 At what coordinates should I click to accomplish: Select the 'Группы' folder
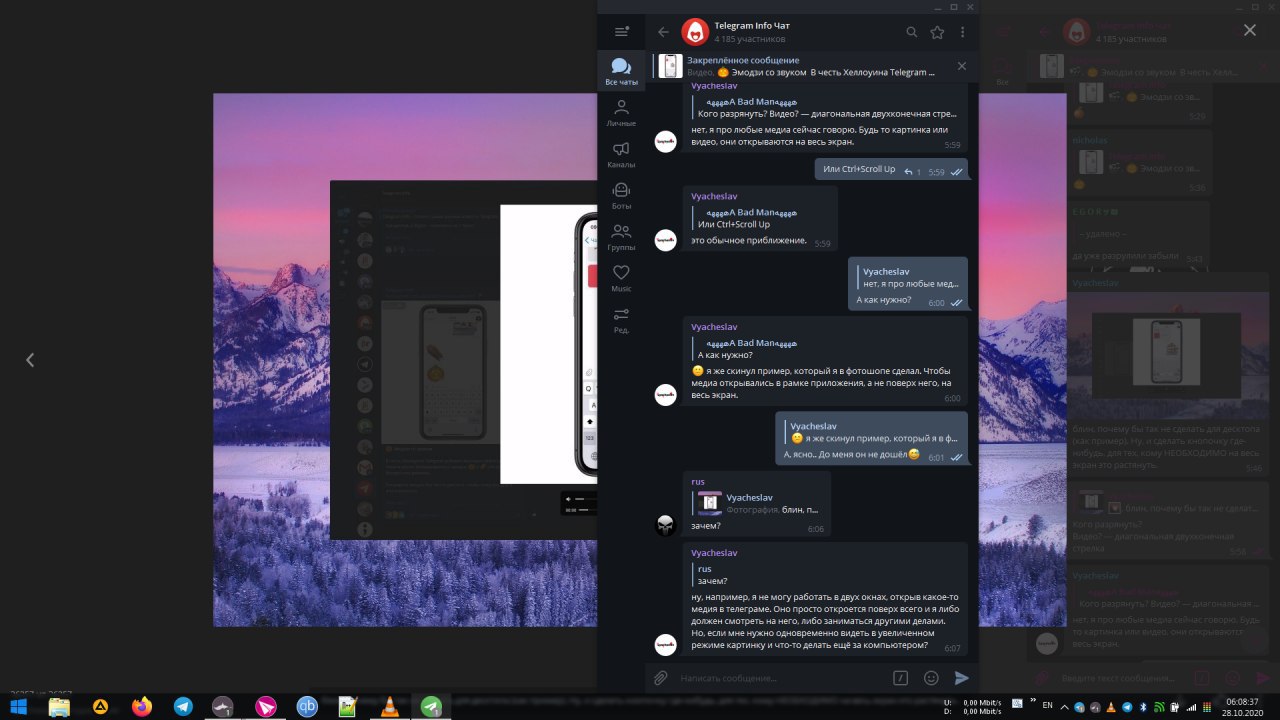(x=621, y=236)
